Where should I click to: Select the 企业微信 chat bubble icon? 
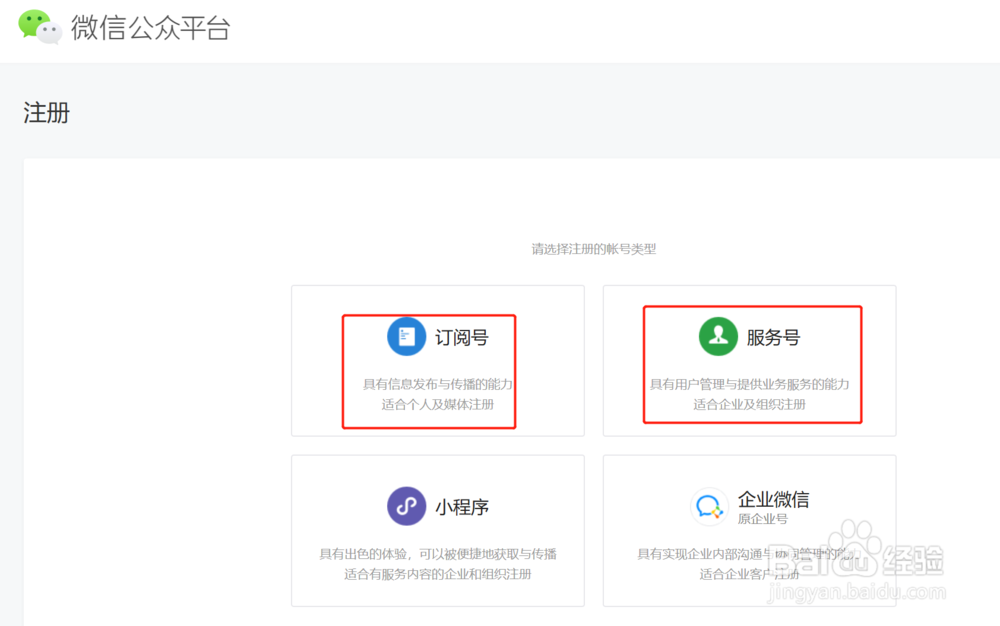tap(709, 506)
